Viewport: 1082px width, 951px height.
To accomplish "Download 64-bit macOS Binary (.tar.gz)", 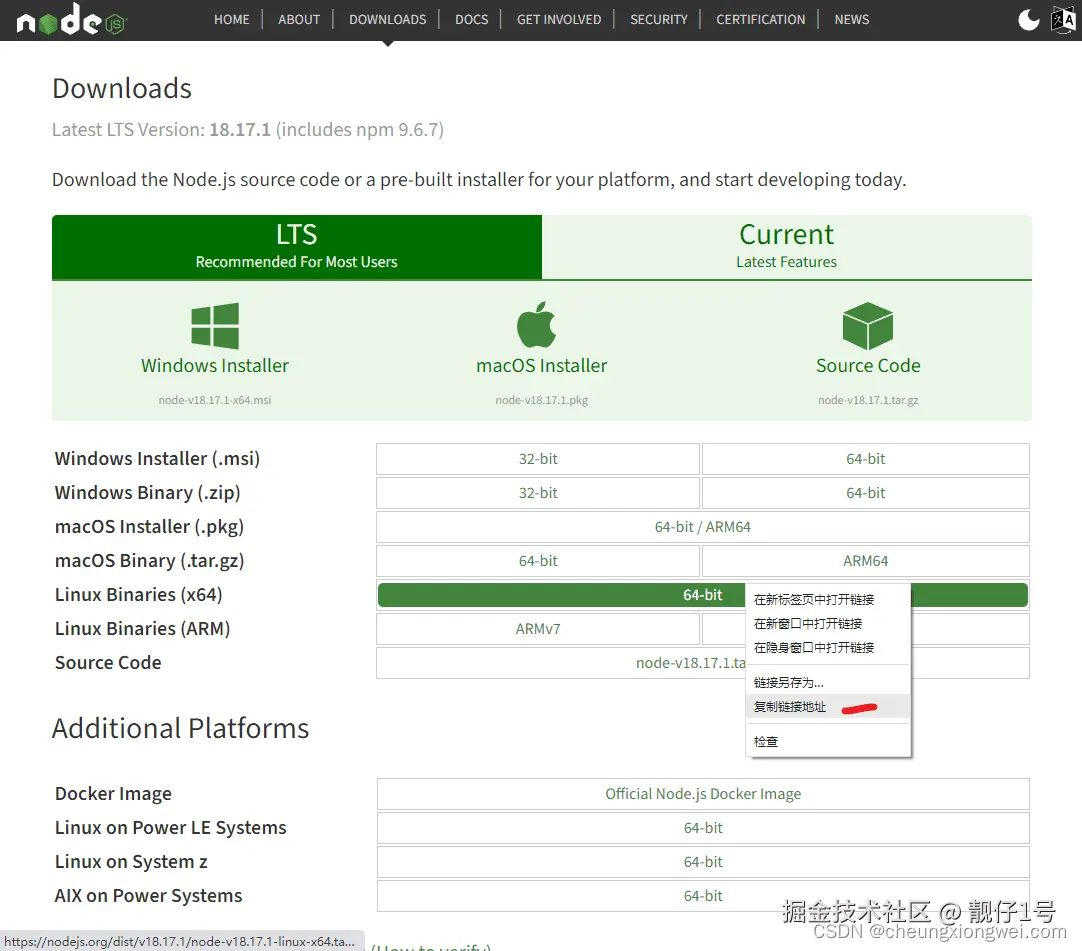I will click(538, 560).
